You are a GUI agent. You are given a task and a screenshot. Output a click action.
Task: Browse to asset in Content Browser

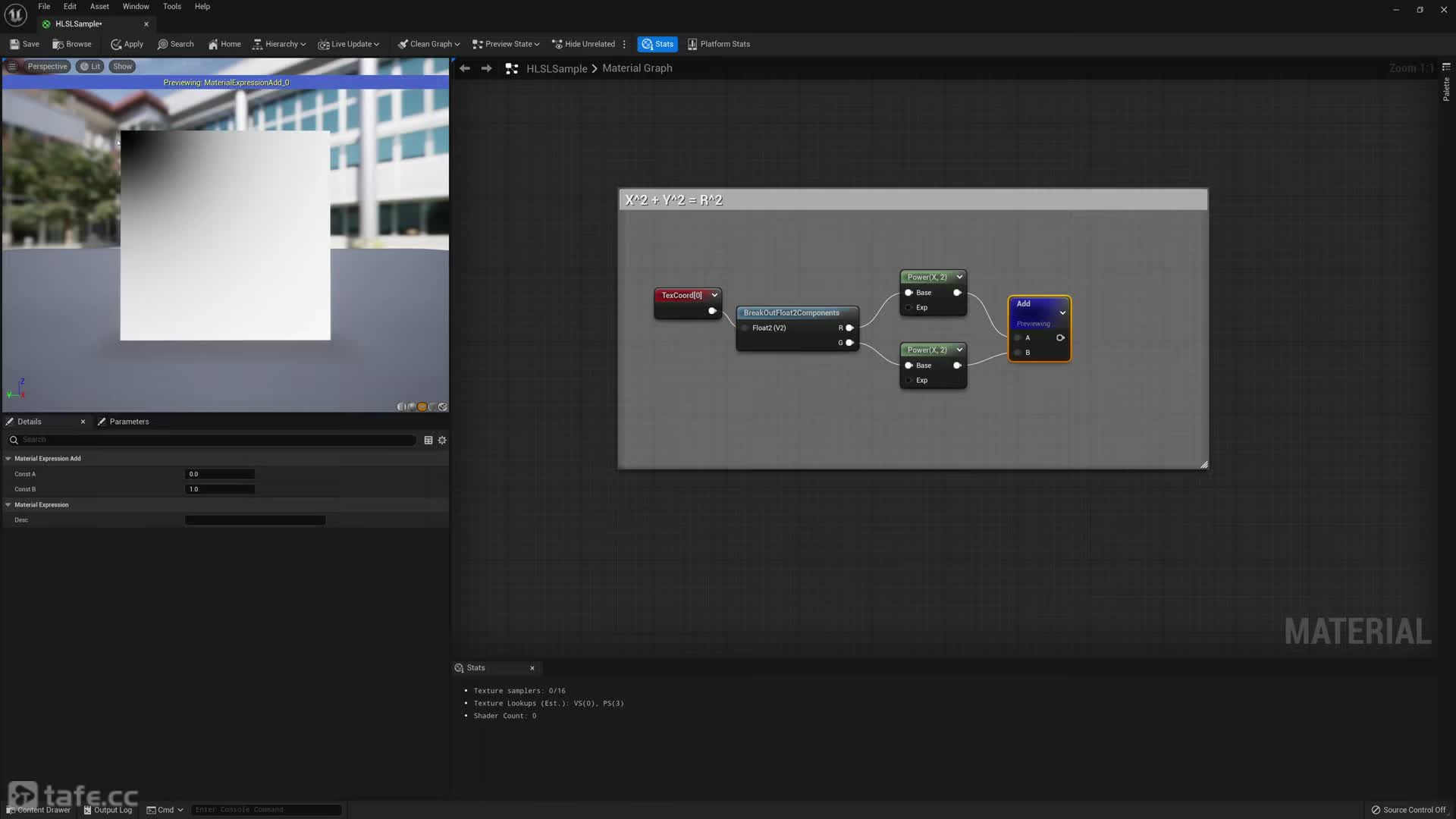click(72, 44)
